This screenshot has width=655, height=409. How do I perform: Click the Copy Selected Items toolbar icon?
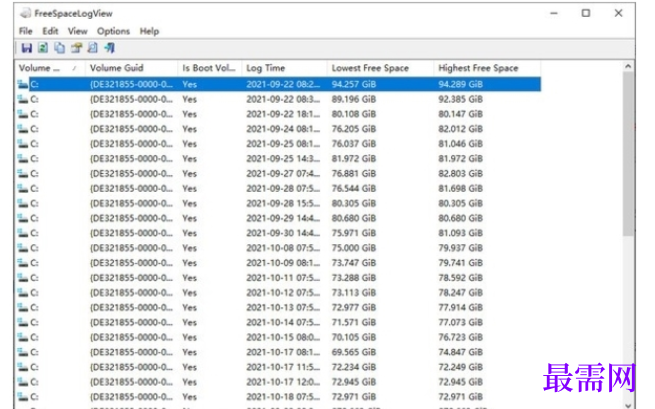[60, 48]
